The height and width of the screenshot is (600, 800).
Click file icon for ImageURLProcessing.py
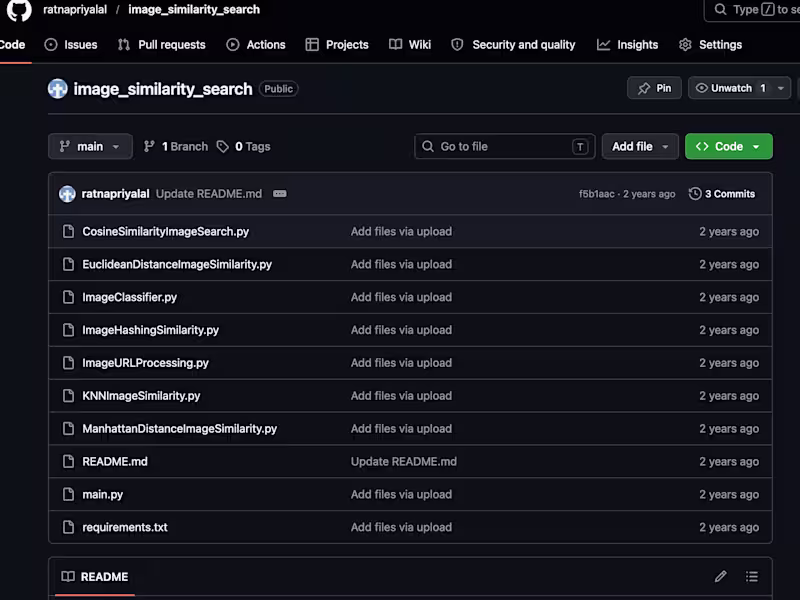(68, 363)
